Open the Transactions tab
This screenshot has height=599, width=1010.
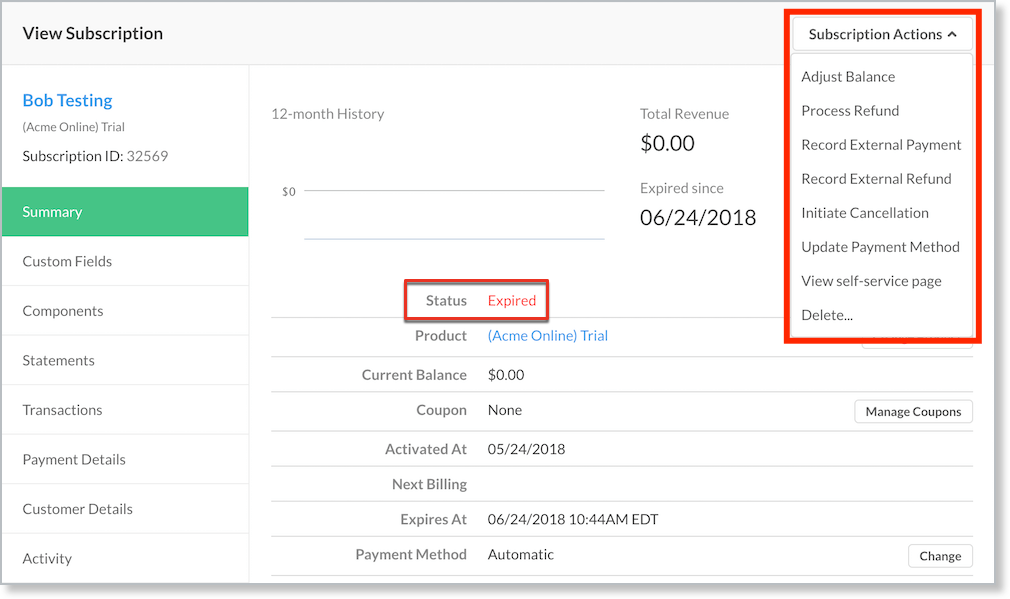pyautogui.click(x=125, y=410)
